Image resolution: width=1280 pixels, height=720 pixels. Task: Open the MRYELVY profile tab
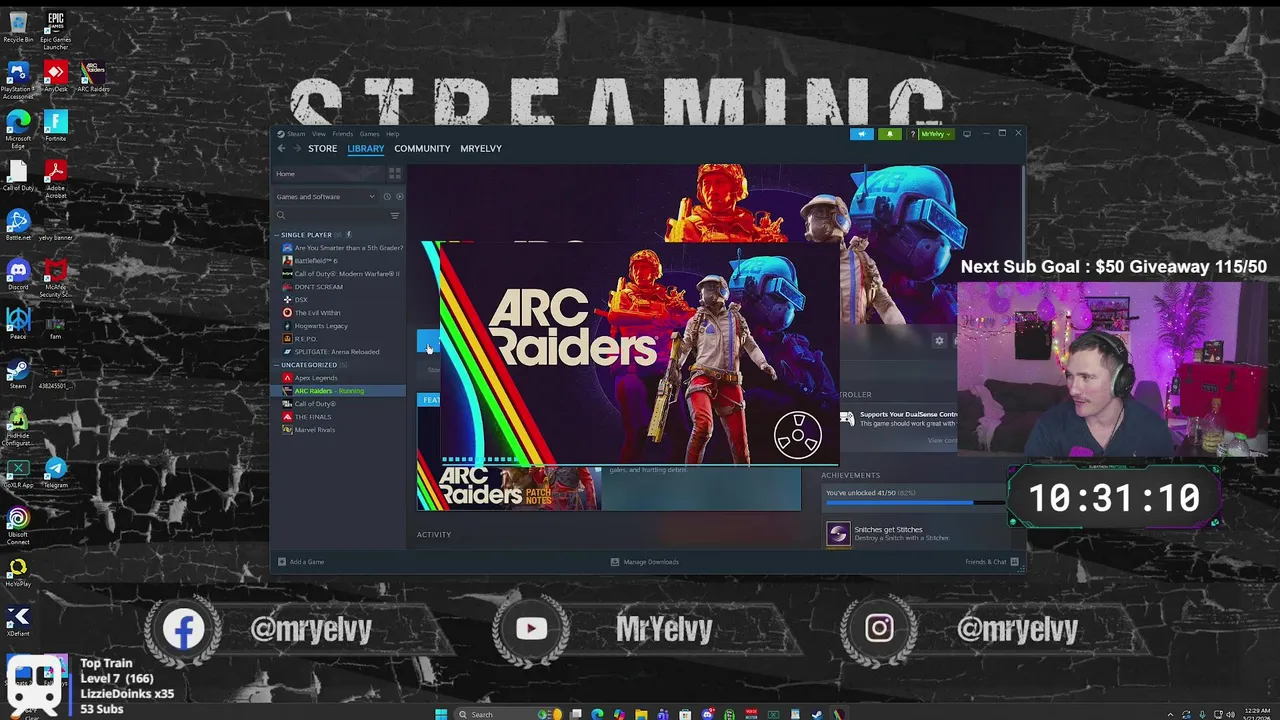481,148
